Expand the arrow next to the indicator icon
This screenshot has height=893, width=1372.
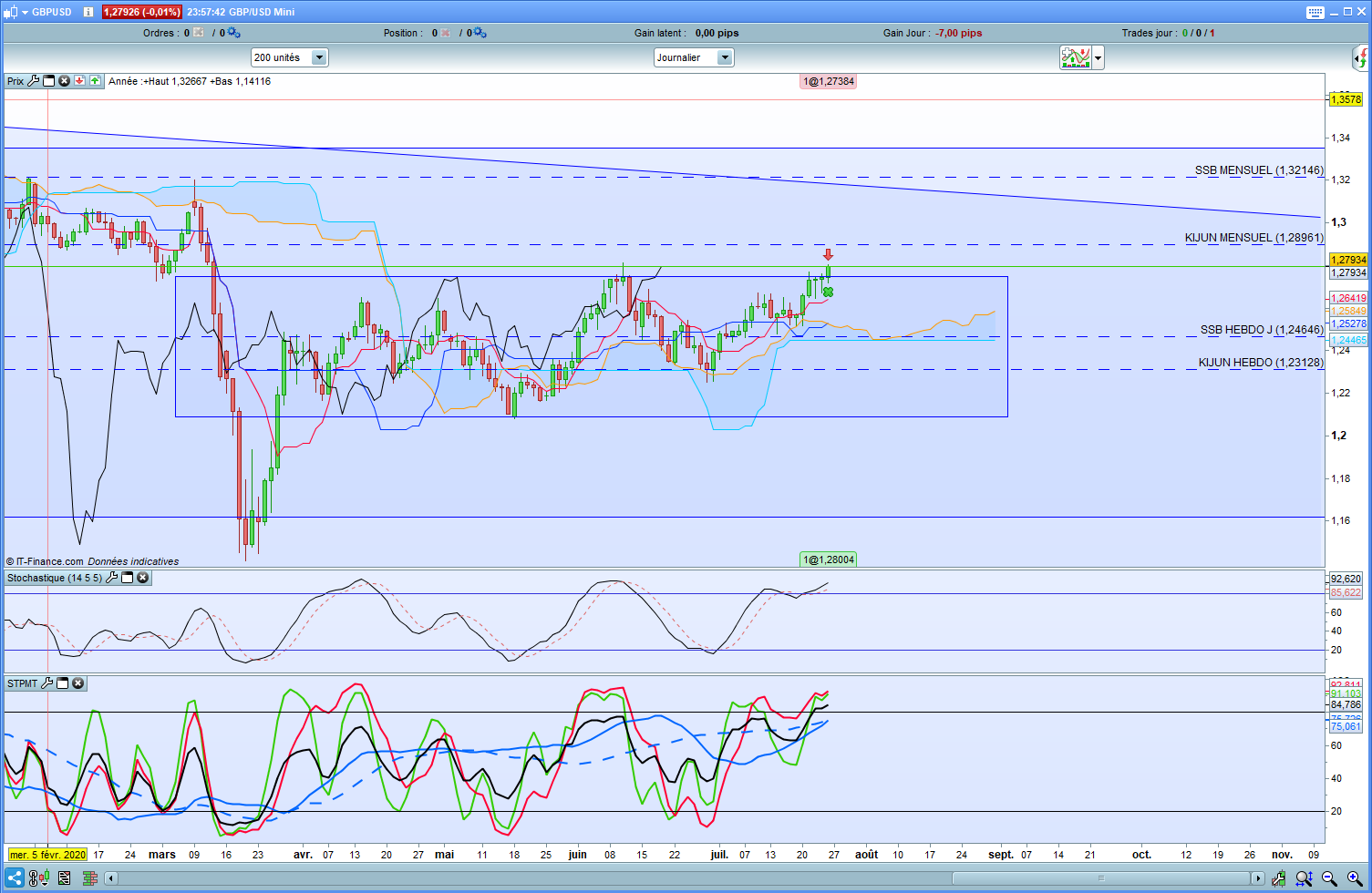click(1098, 57)
